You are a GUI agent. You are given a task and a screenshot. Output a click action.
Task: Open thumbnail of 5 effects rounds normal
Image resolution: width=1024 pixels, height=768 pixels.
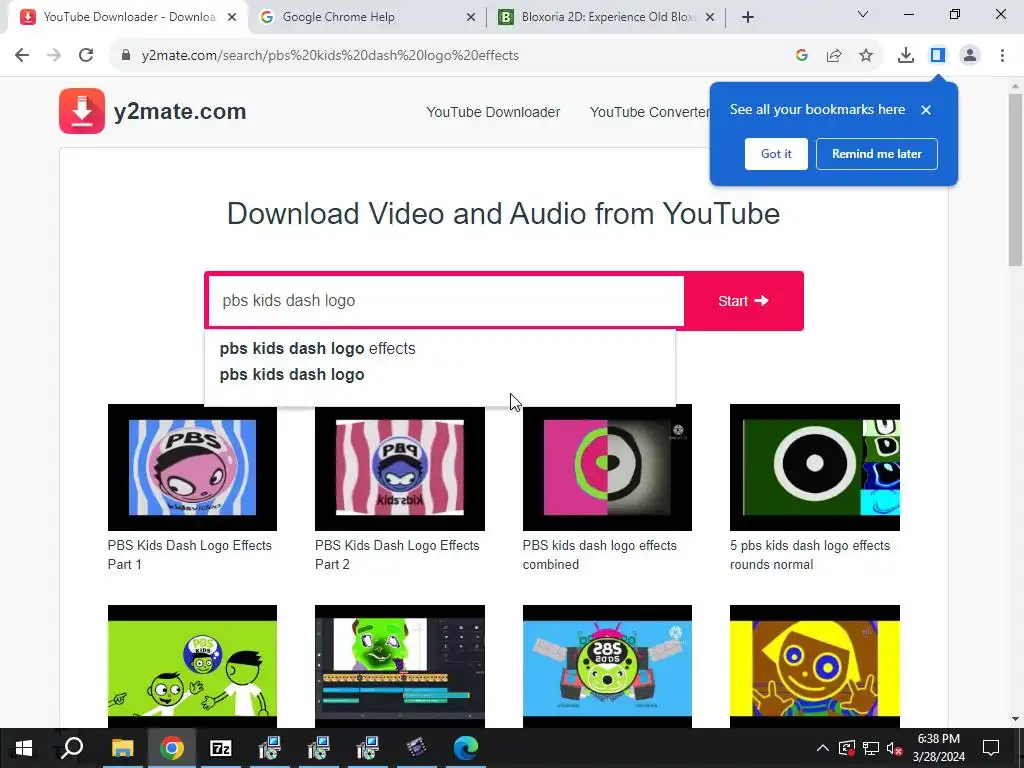point(815,468)
